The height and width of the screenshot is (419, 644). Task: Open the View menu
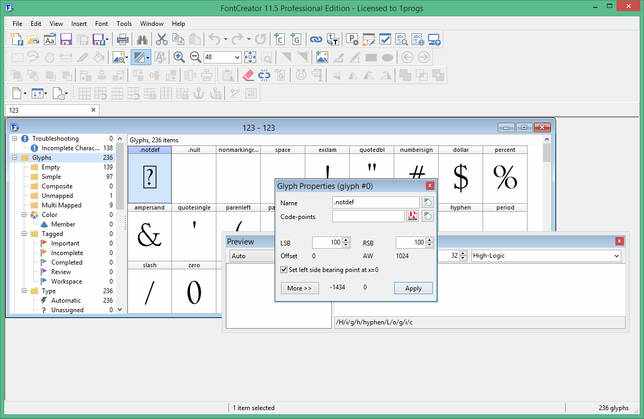[x=56, y=24]
